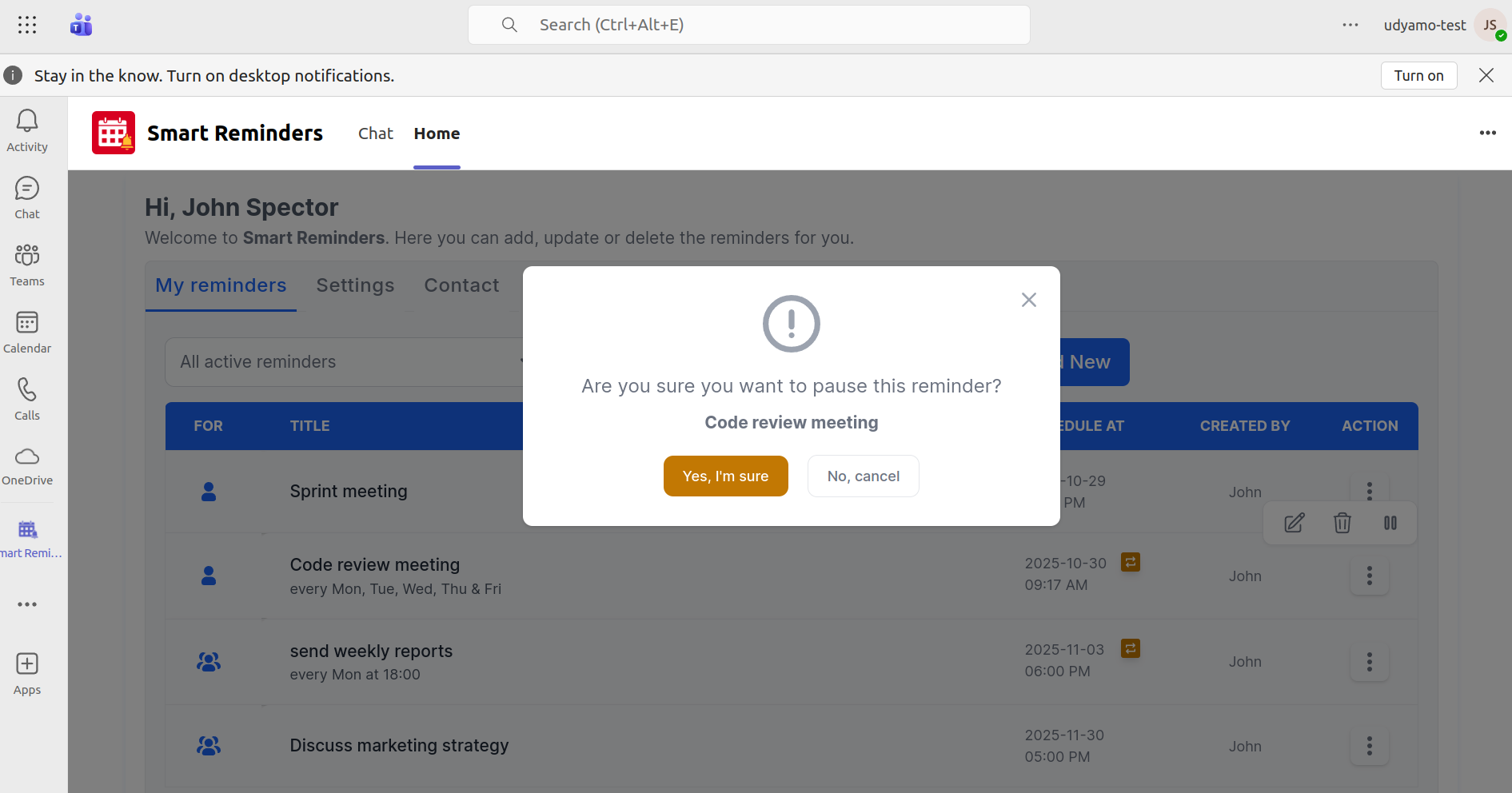Expand the All active reminders dropdown
This screenshot has height=793, width=1512.
344,362
